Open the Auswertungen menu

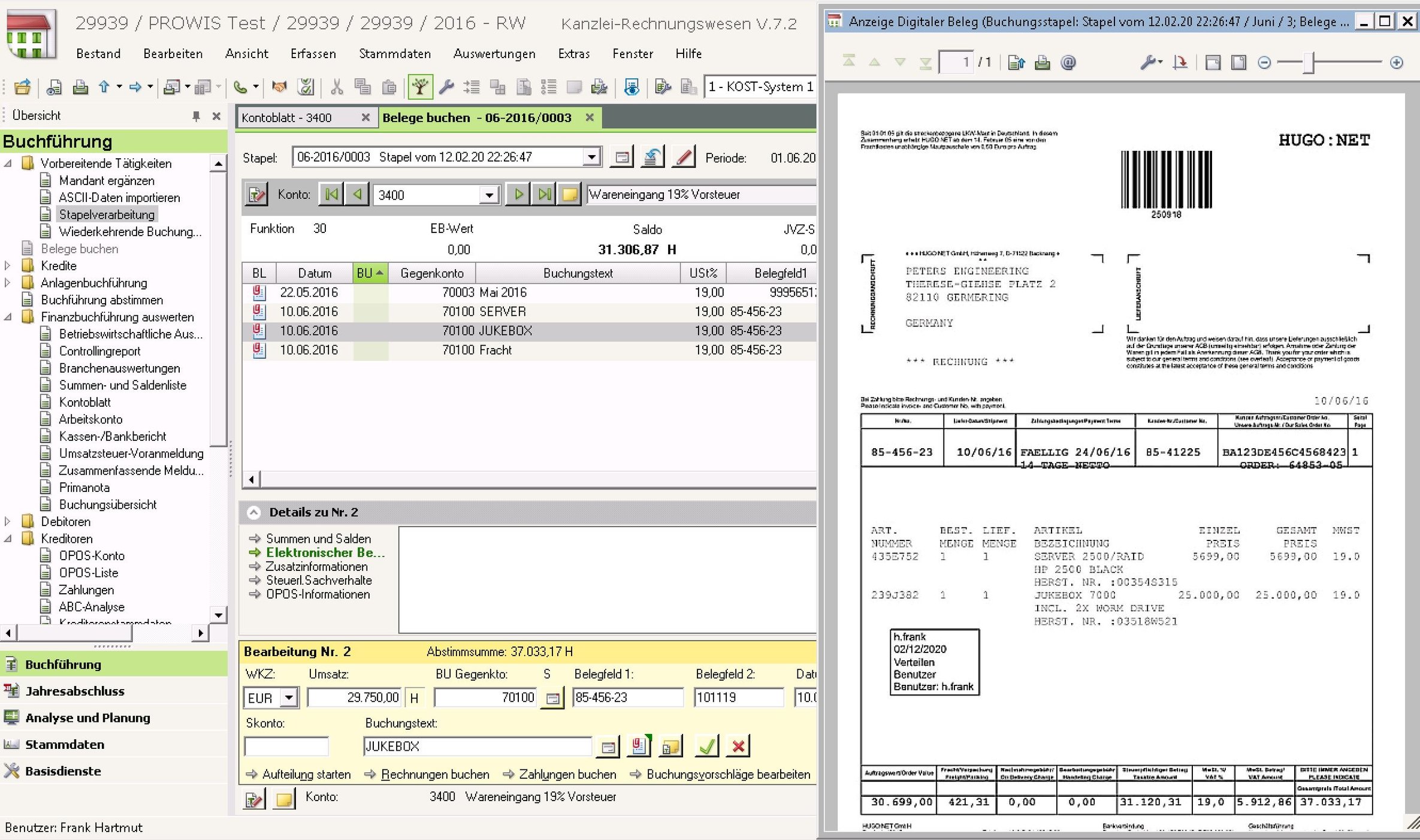click(494, 54)
